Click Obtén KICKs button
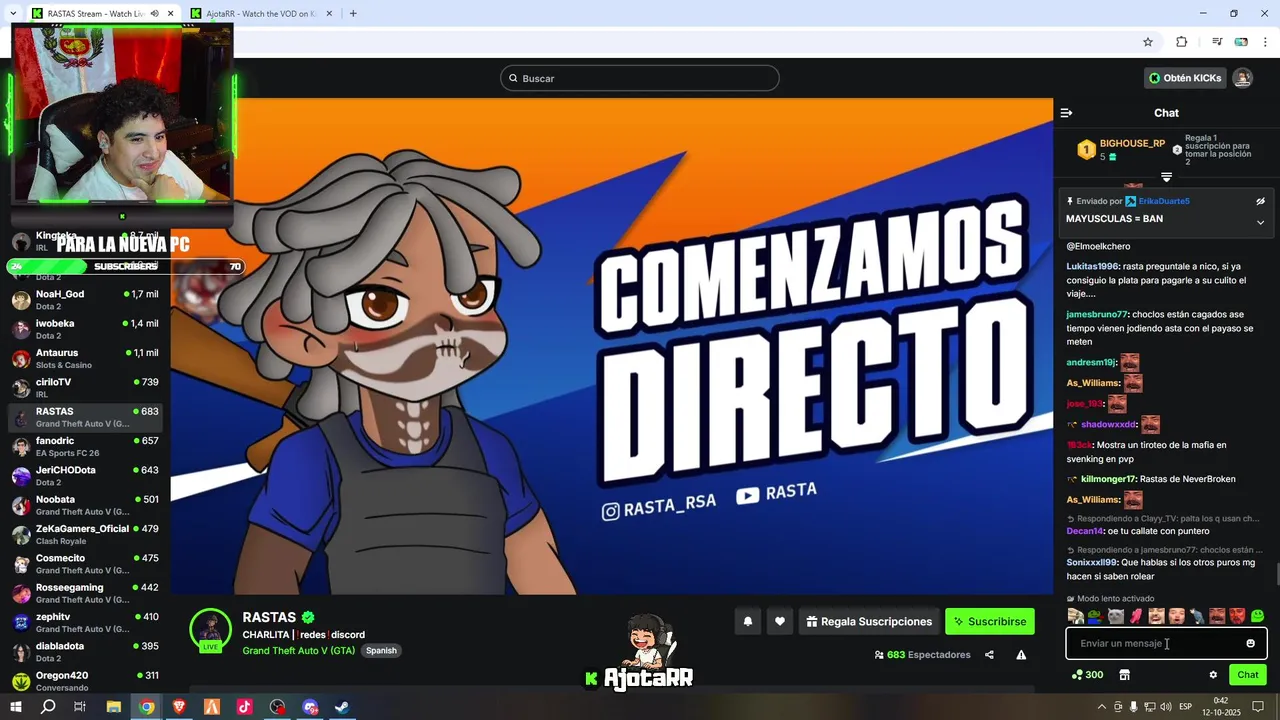Screen dimensions: 1280x720 pos(1185,78)
